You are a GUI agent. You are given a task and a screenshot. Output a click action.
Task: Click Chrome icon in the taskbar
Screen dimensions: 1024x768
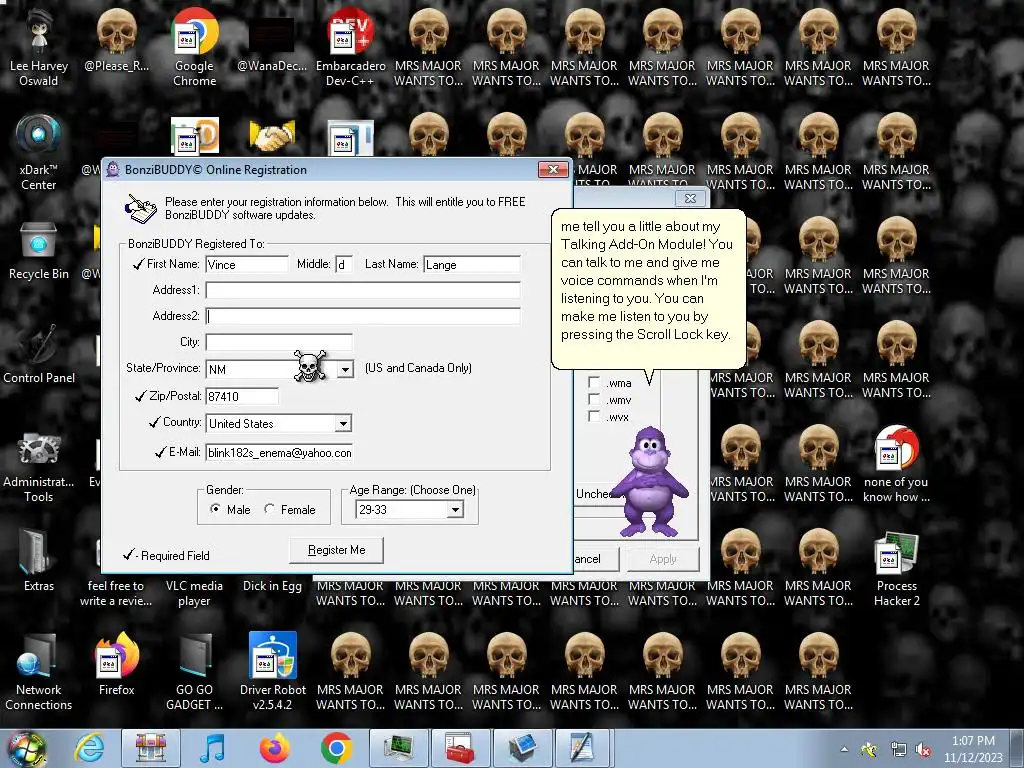336,748
